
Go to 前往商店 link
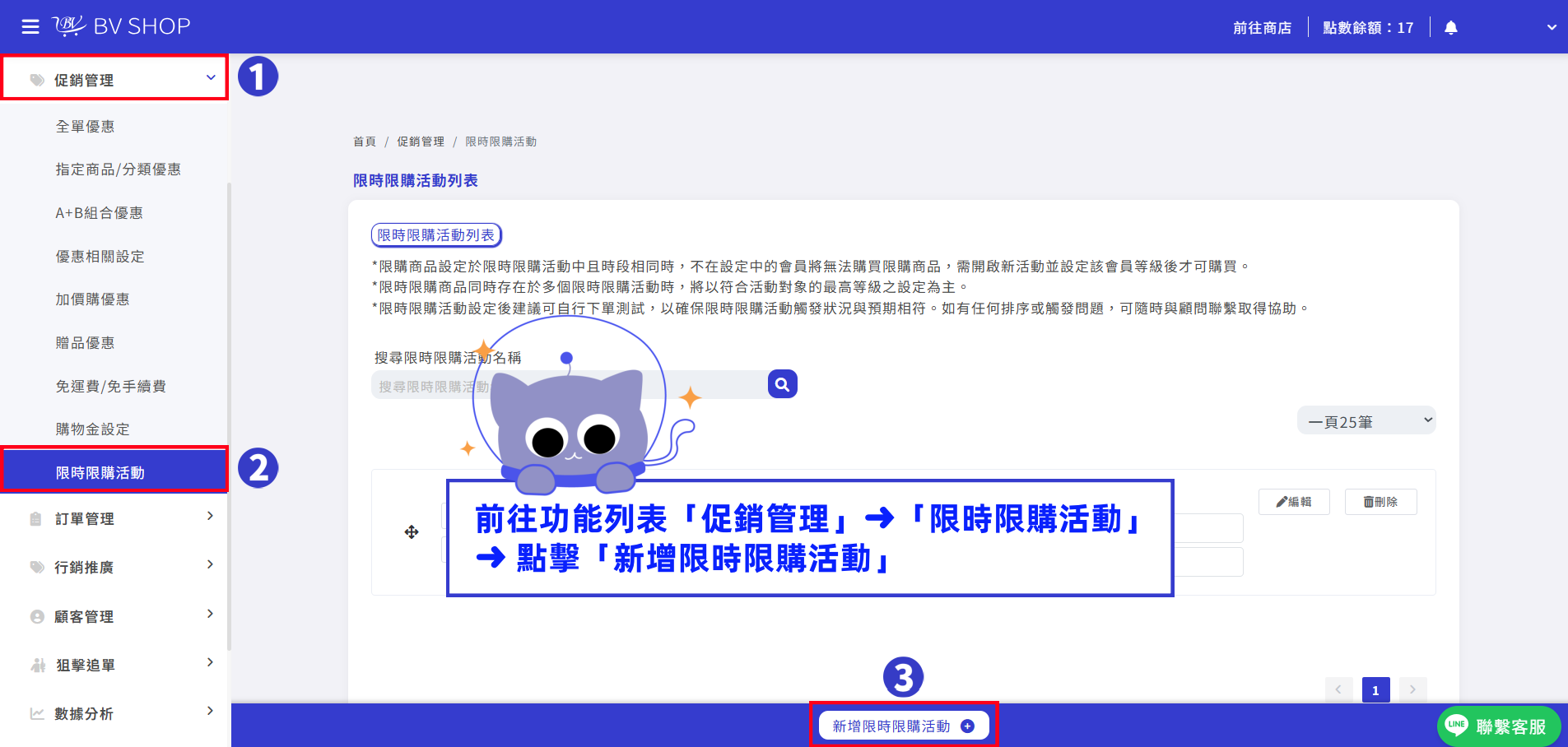(x=1262, y=28)
